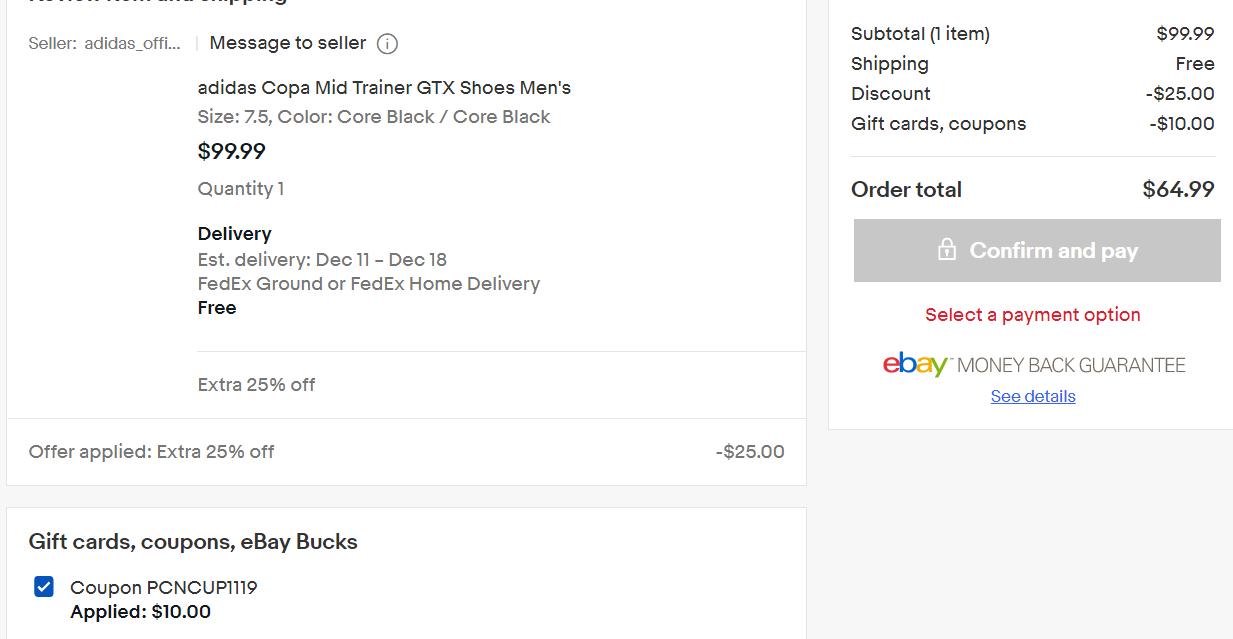This screenshot has height=639, width=1233.
Task: Click the MONEY BACK GUARANTEE text
Action: (1071, 366)
